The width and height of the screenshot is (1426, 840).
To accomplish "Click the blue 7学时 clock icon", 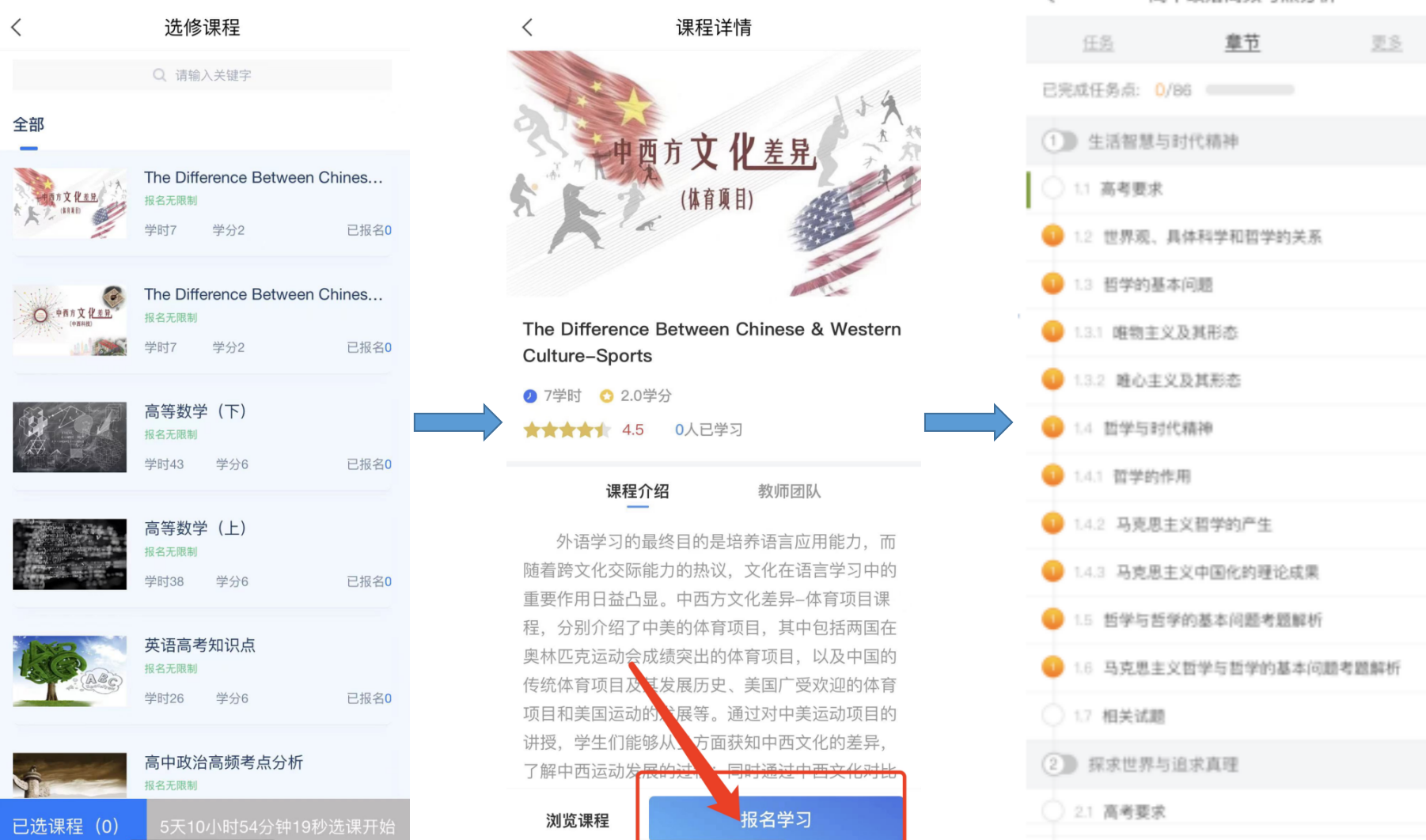I will pyautogui.click(x=530, y=395).
